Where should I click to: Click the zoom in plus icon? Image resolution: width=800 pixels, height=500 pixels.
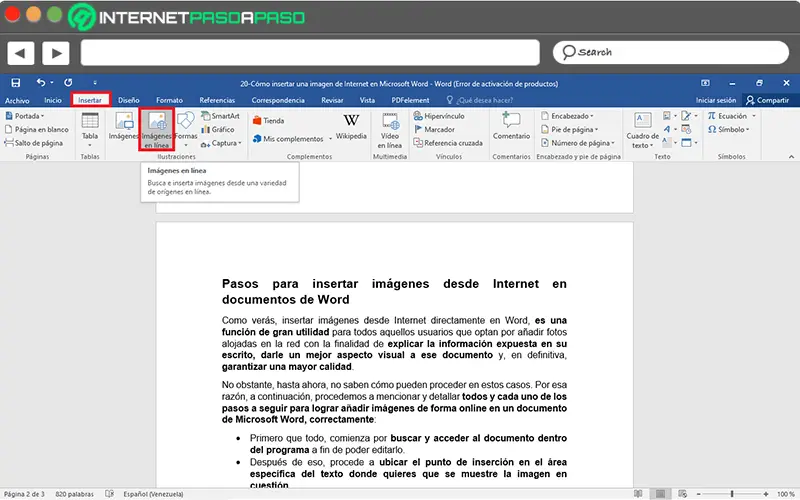click(766, 494)
